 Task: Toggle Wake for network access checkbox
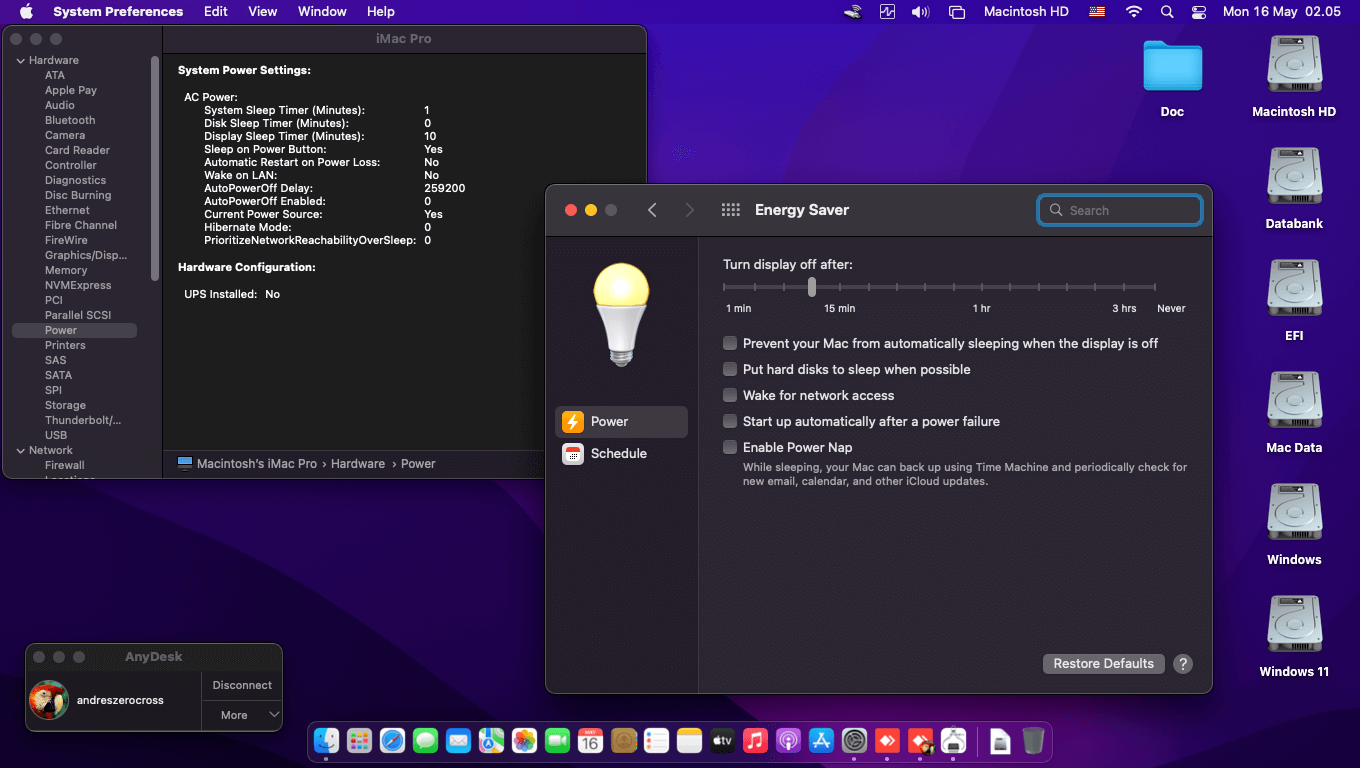[x=730, y=396]
